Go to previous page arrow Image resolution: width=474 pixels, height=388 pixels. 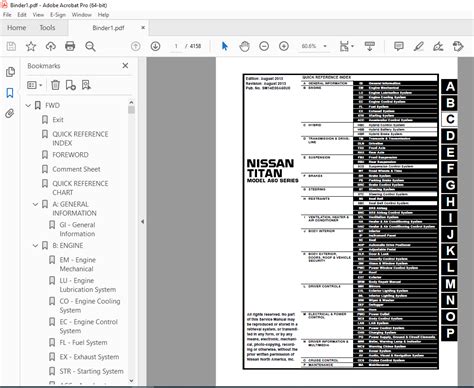(x=136, y=46)
